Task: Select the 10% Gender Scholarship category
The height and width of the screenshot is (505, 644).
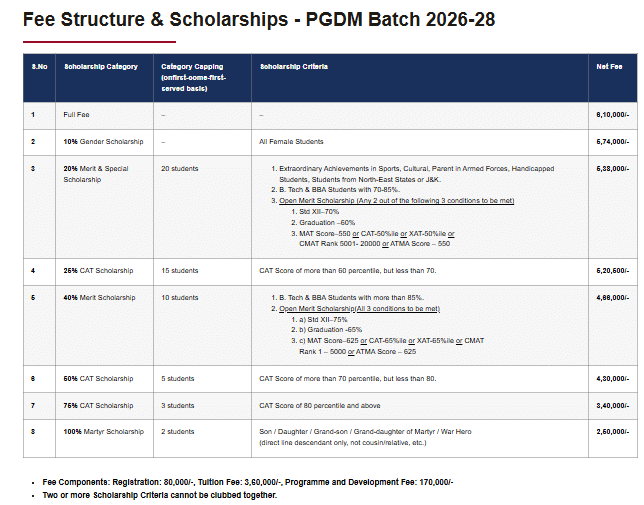Action: coord(103,142)
